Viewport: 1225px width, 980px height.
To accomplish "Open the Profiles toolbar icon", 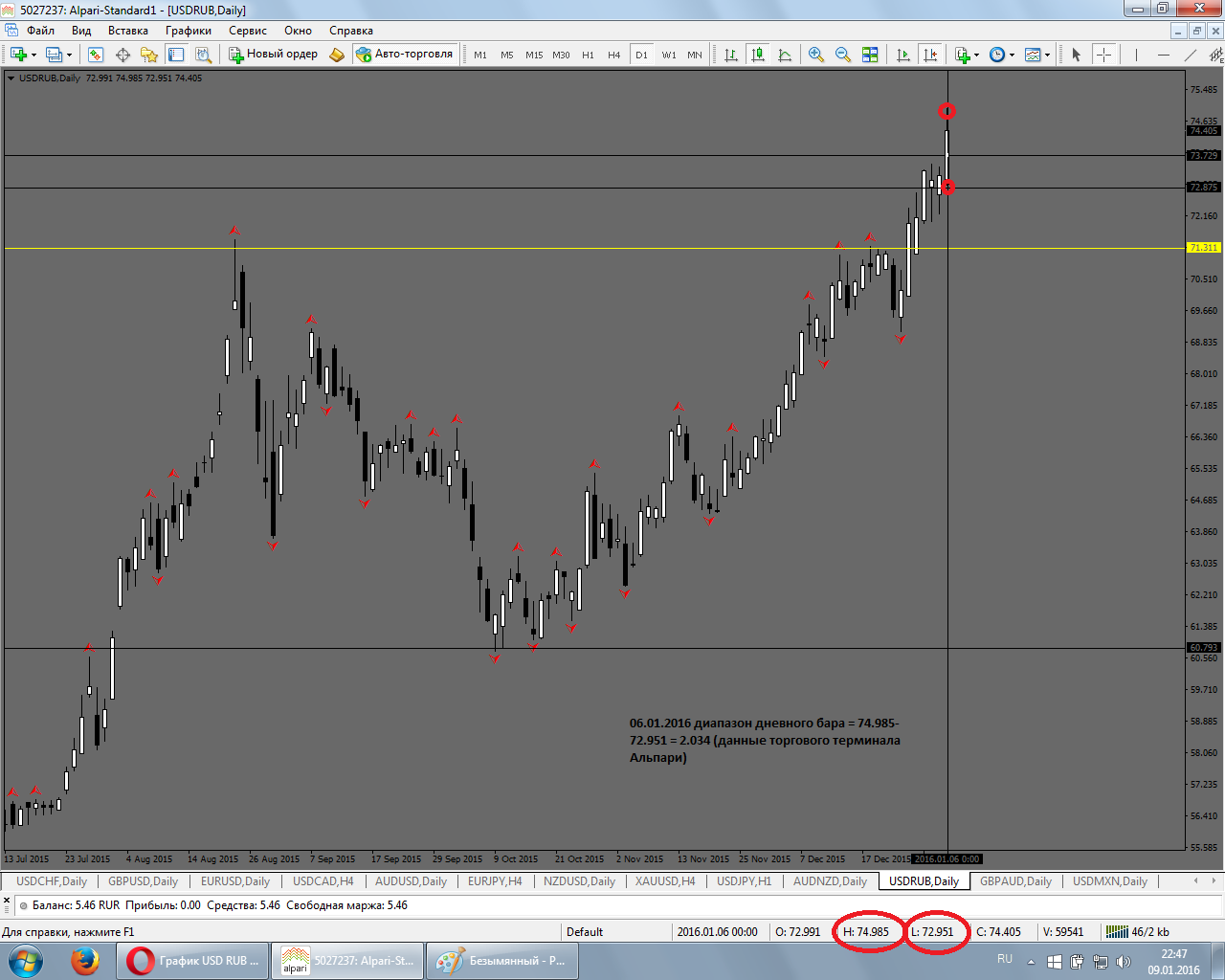I will tap(55, 55).
